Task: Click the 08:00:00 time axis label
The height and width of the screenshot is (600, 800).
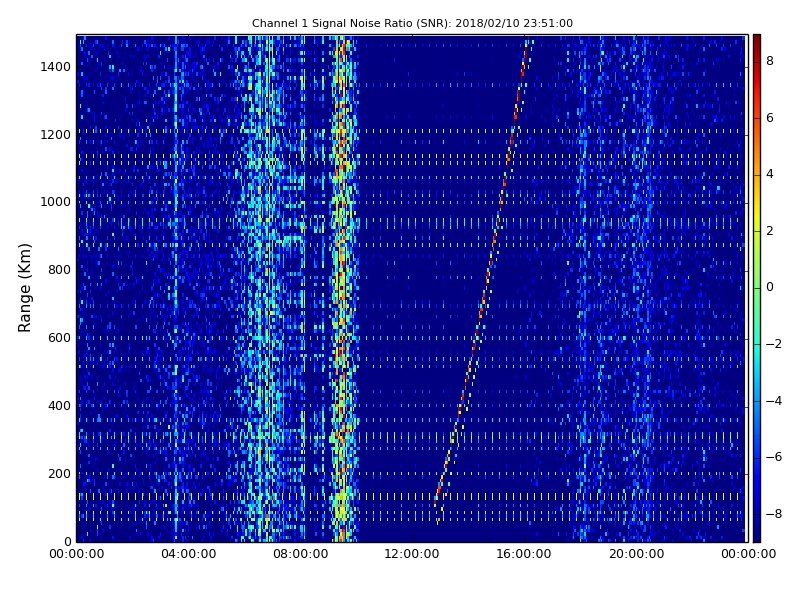Action: tap(301, 554)
